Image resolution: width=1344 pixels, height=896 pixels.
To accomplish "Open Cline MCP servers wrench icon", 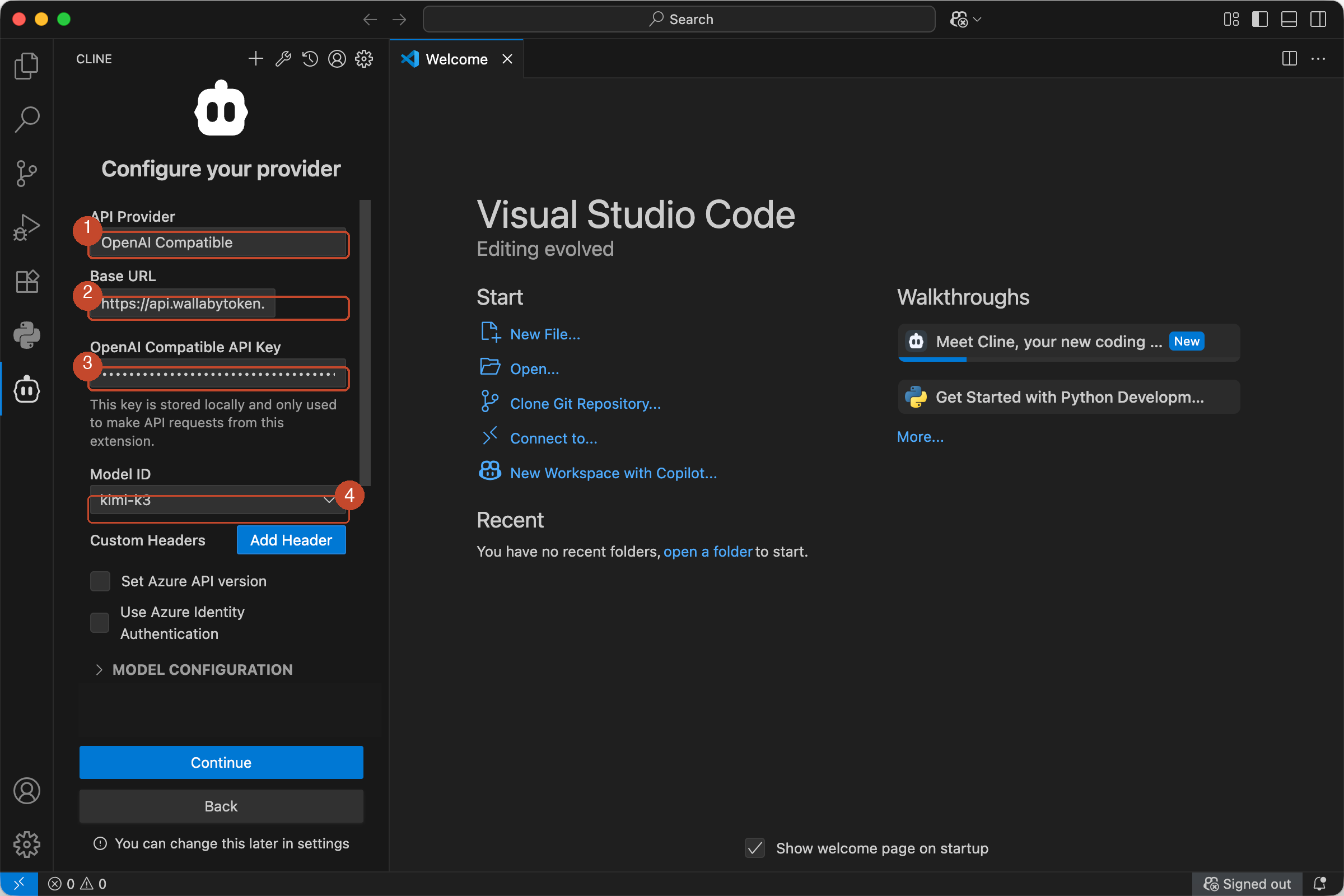I will [283, 58].
